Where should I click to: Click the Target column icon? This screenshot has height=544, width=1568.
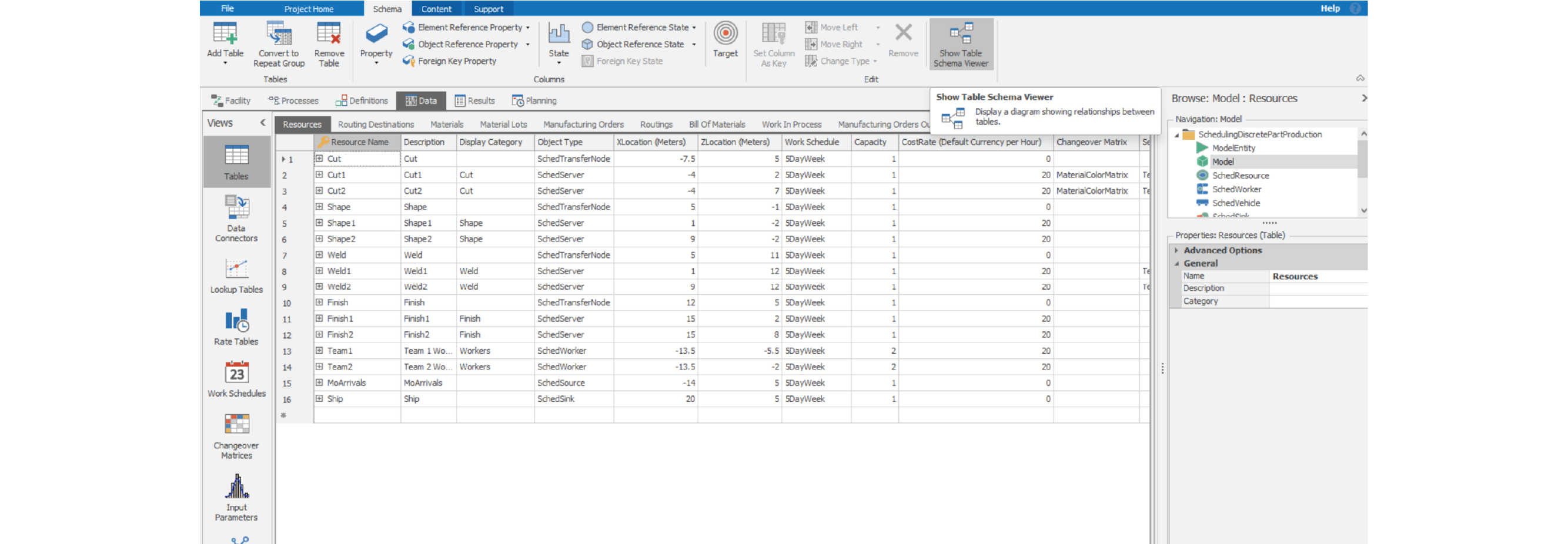(x=725, y=35)
